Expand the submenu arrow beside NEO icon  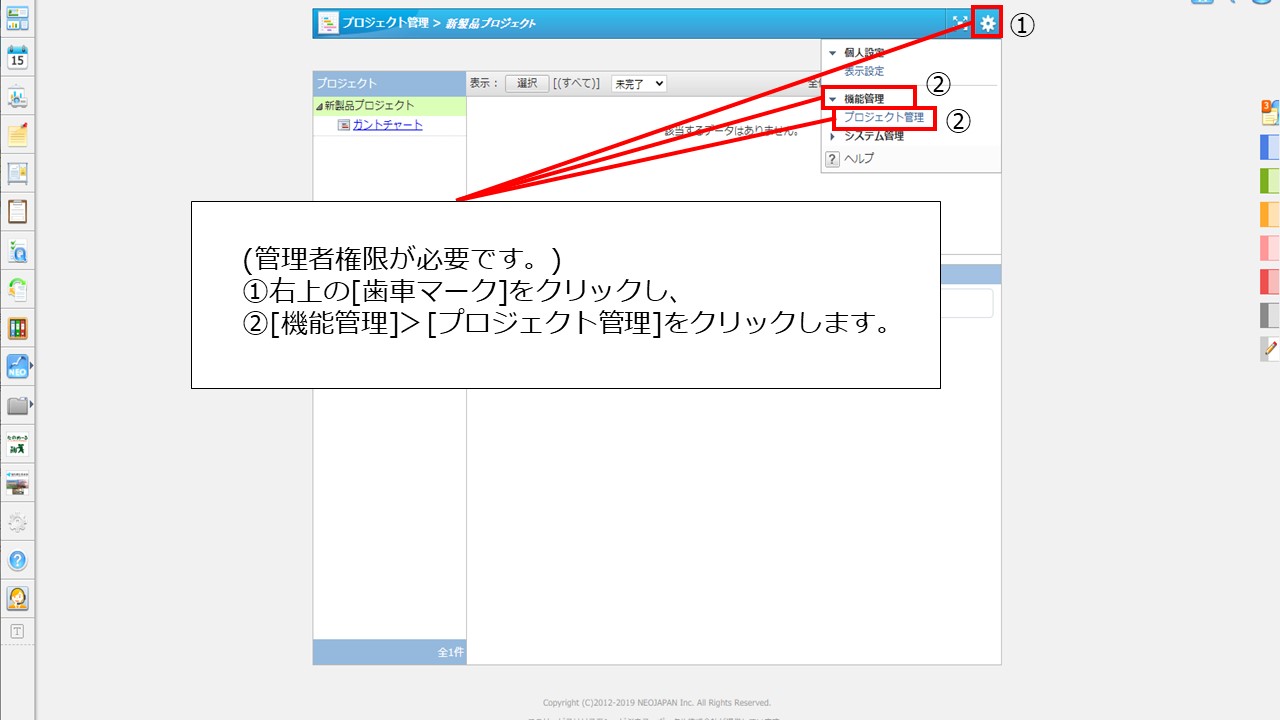pyautogui.click(x=32, y=367)
